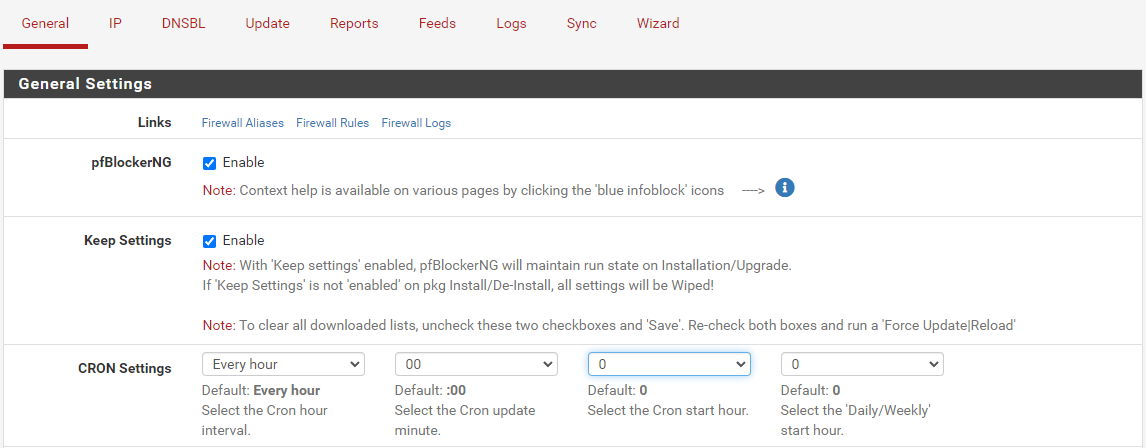This screenshot has height=448, width=1146.
Task: Toggle the pfBlockerNG Enable checkbox
Action: click(210, 163)
